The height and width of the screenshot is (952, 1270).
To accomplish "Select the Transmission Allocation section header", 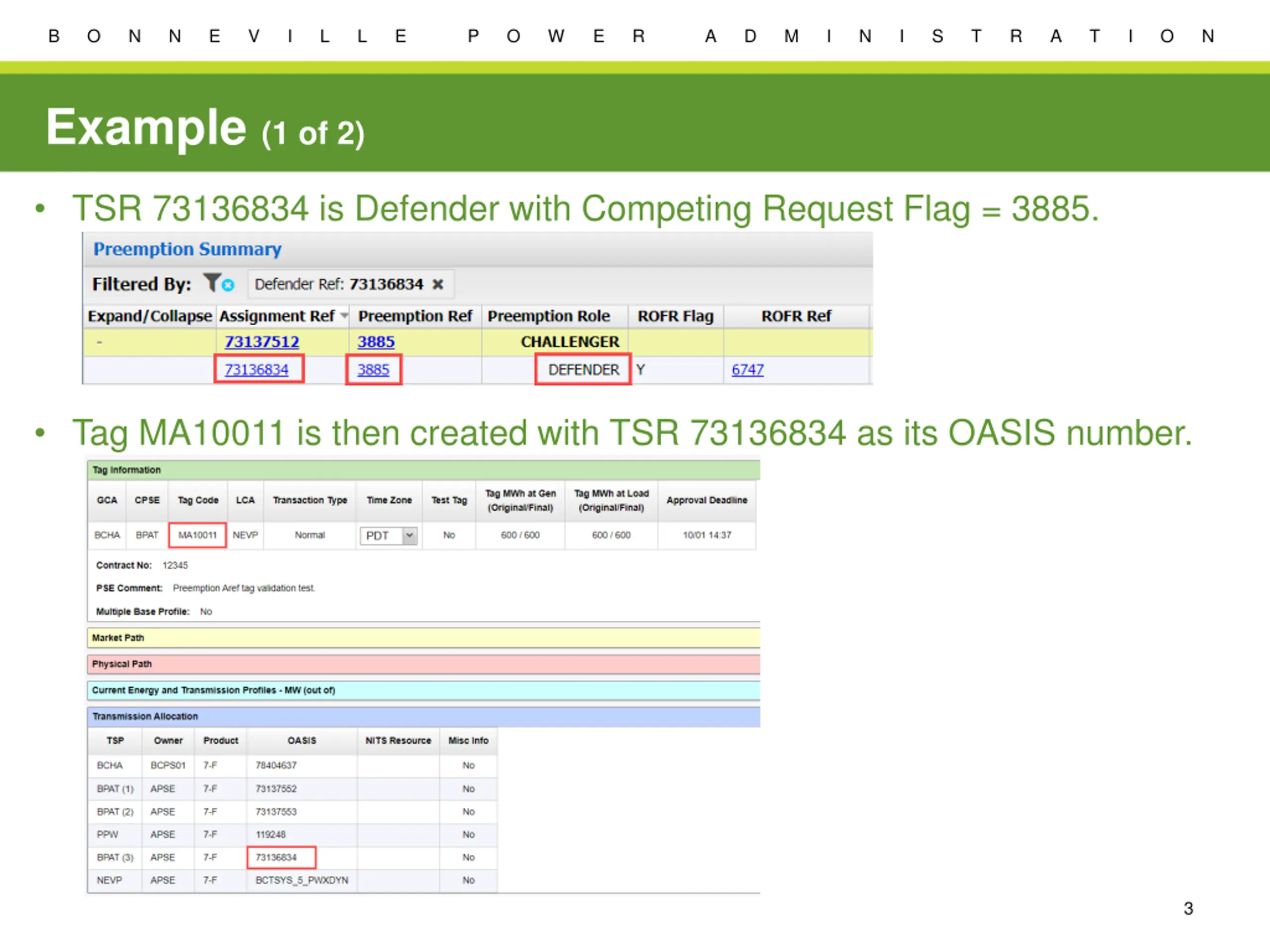I will coord(424,716).
